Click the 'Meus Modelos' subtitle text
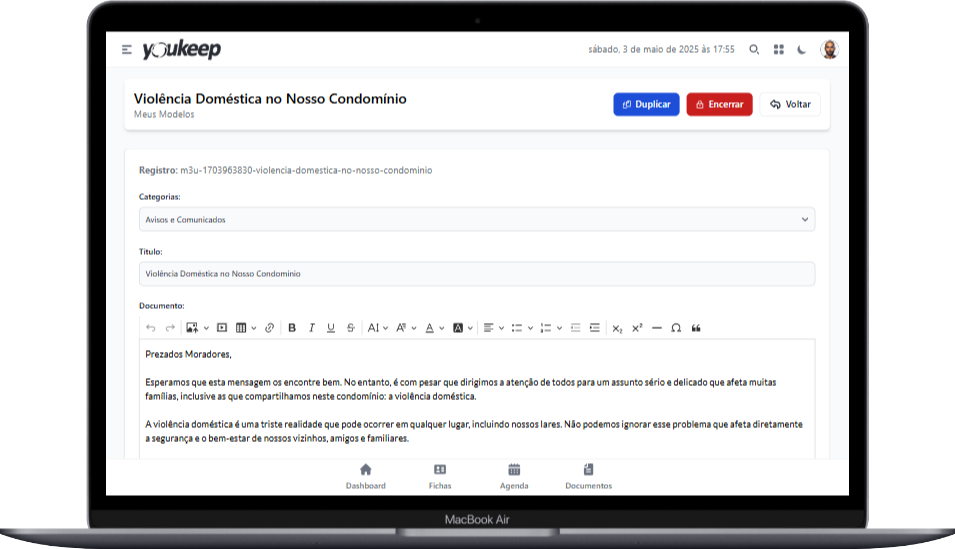 [x=164, y=114]
